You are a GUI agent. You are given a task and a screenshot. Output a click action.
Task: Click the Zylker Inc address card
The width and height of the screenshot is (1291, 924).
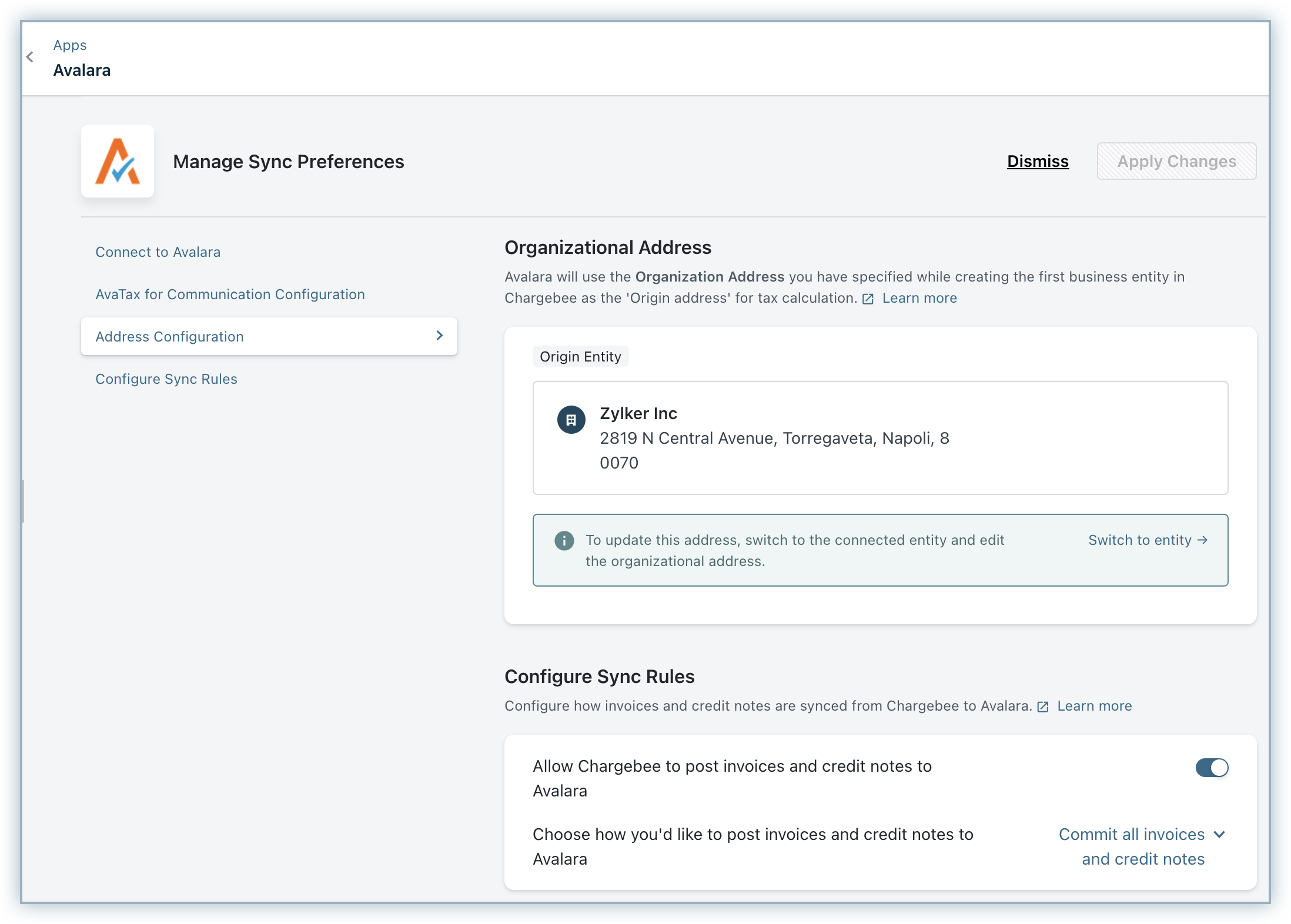880,438
